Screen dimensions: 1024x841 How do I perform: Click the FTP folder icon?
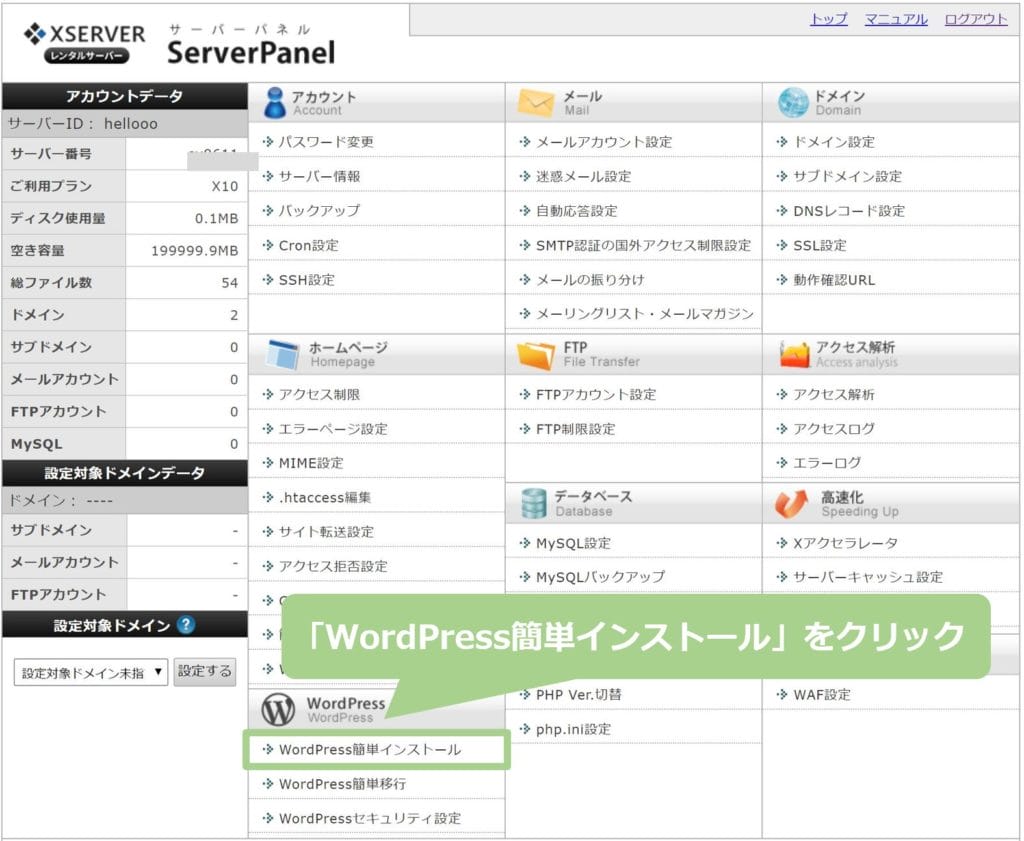pyautogui.click(x=536, y=354)
